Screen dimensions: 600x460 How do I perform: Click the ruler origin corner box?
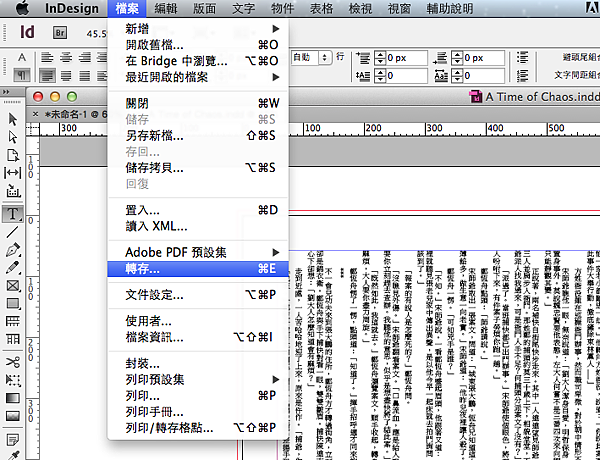[33, 129]
